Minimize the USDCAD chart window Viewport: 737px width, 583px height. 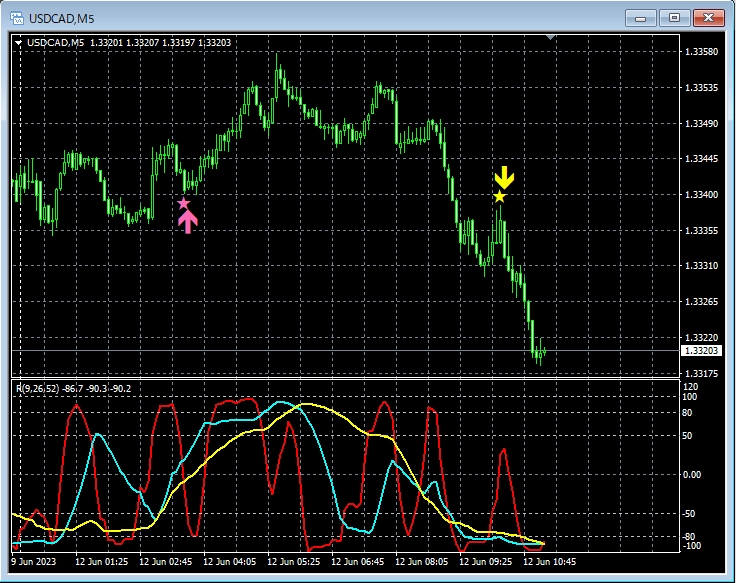click(640, 17)
